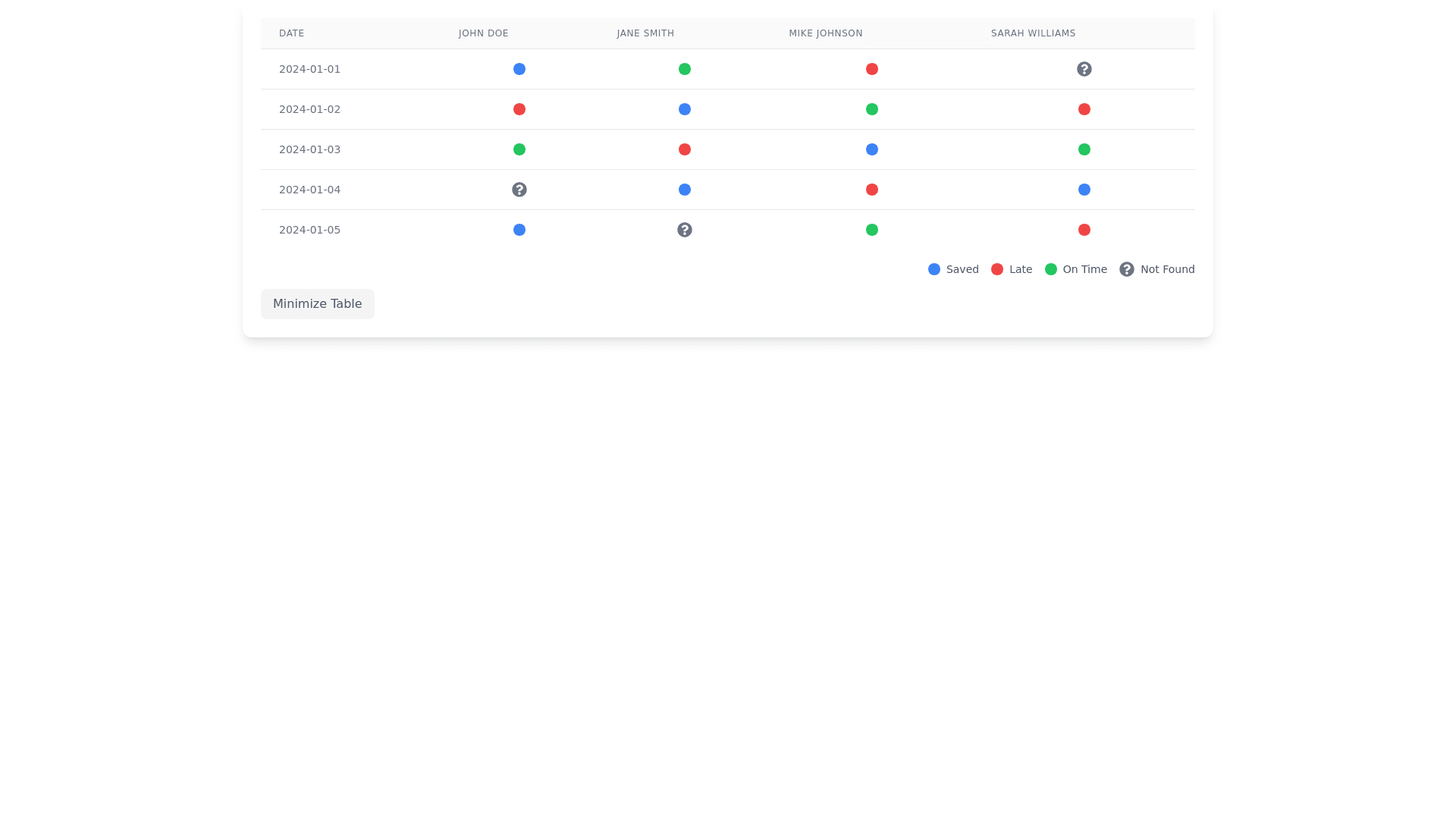Click John Doe's blue Saved dot for 2024-01-01
This screenshot has width=1456, height=819.
(x=519, y=69)
